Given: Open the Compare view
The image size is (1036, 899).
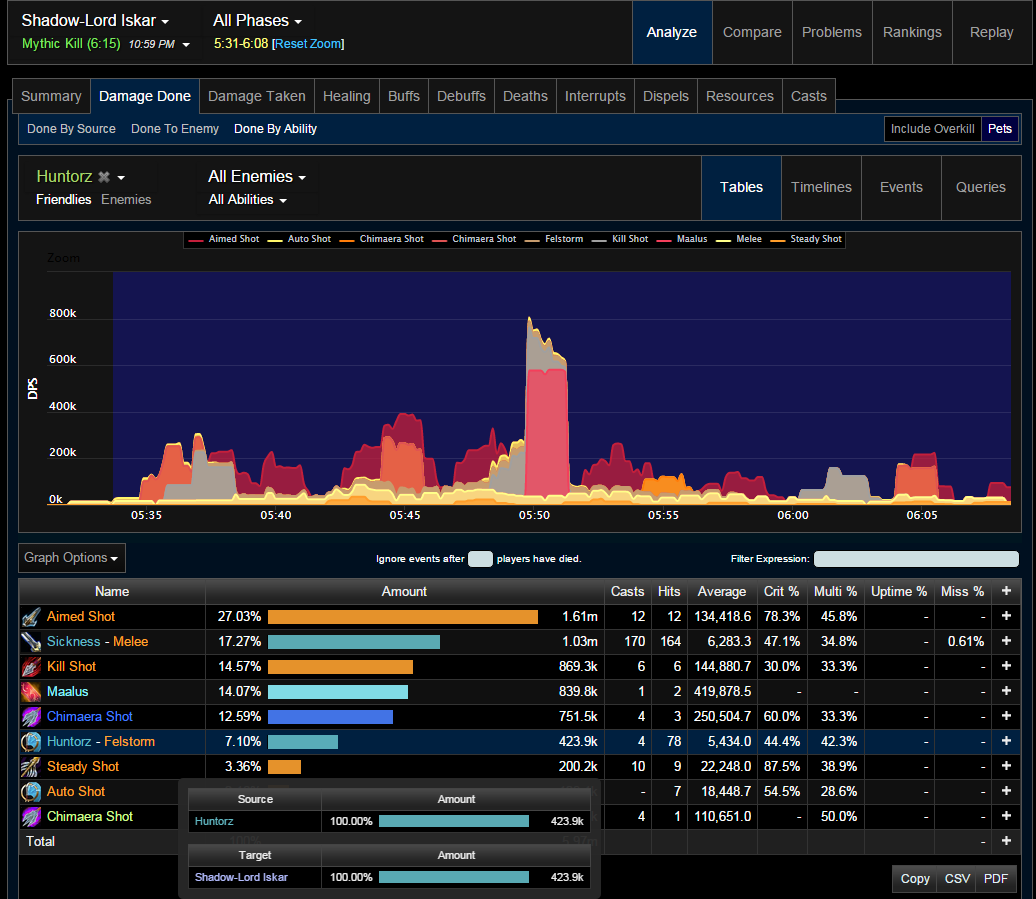Looking at the screenshot, I should 752,32.
